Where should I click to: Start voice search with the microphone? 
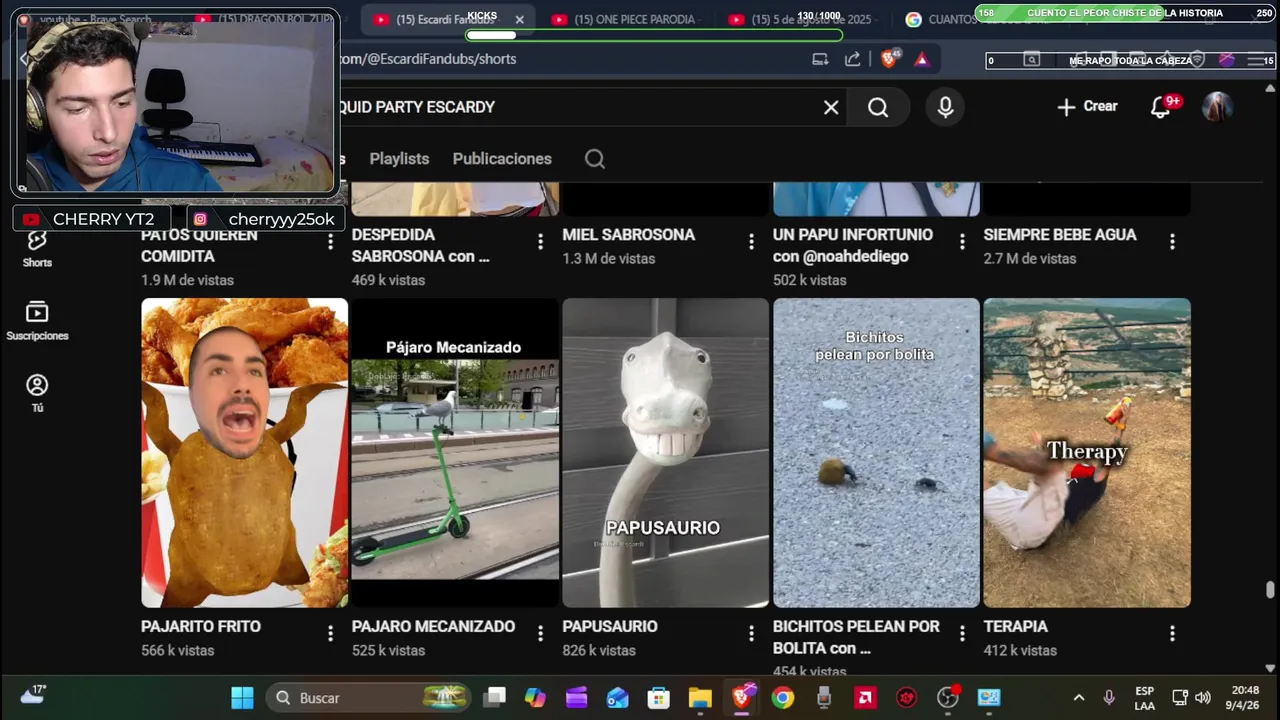(945, 107)
